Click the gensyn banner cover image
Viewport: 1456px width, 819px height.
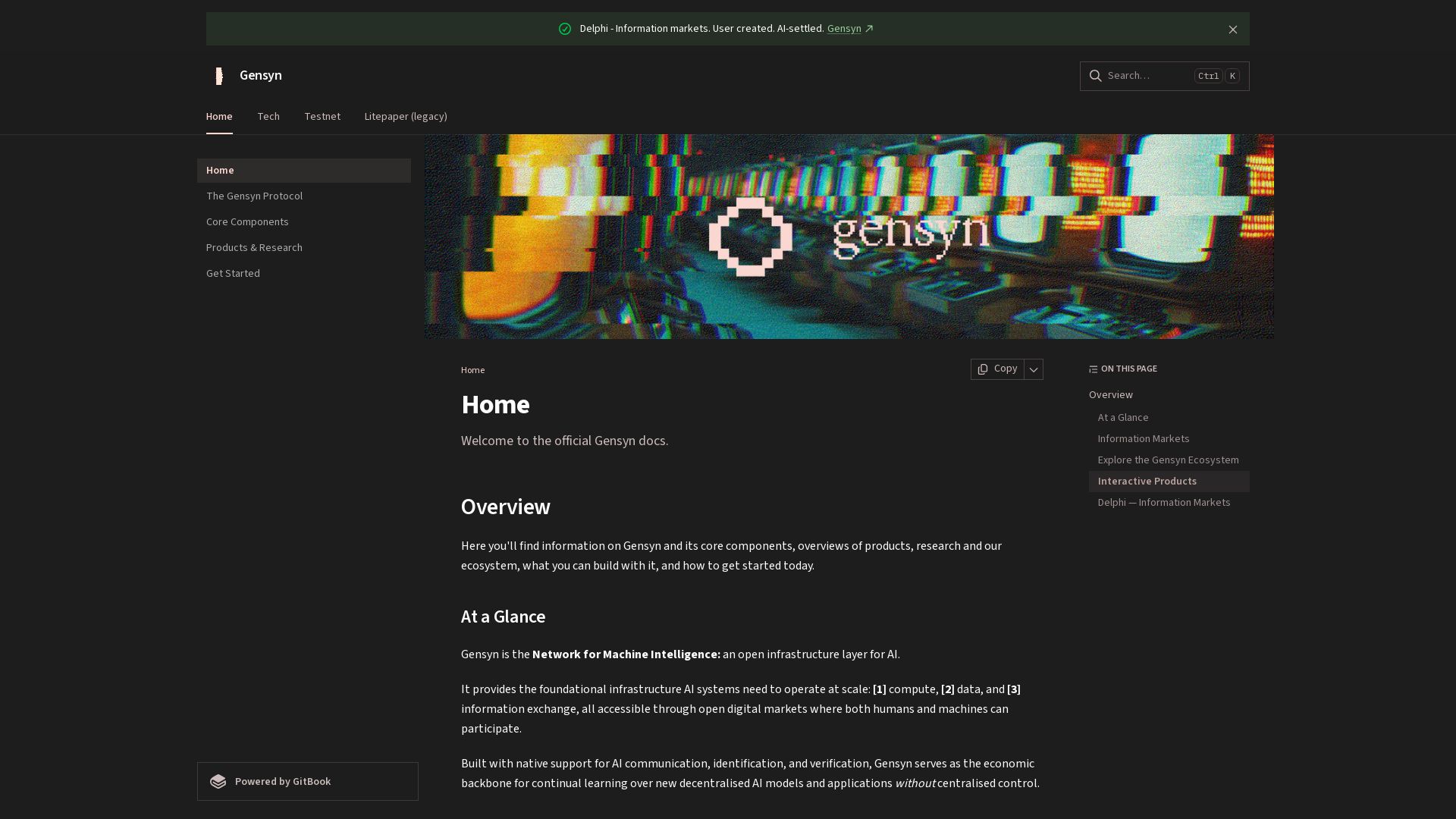(x=849, y=237)
